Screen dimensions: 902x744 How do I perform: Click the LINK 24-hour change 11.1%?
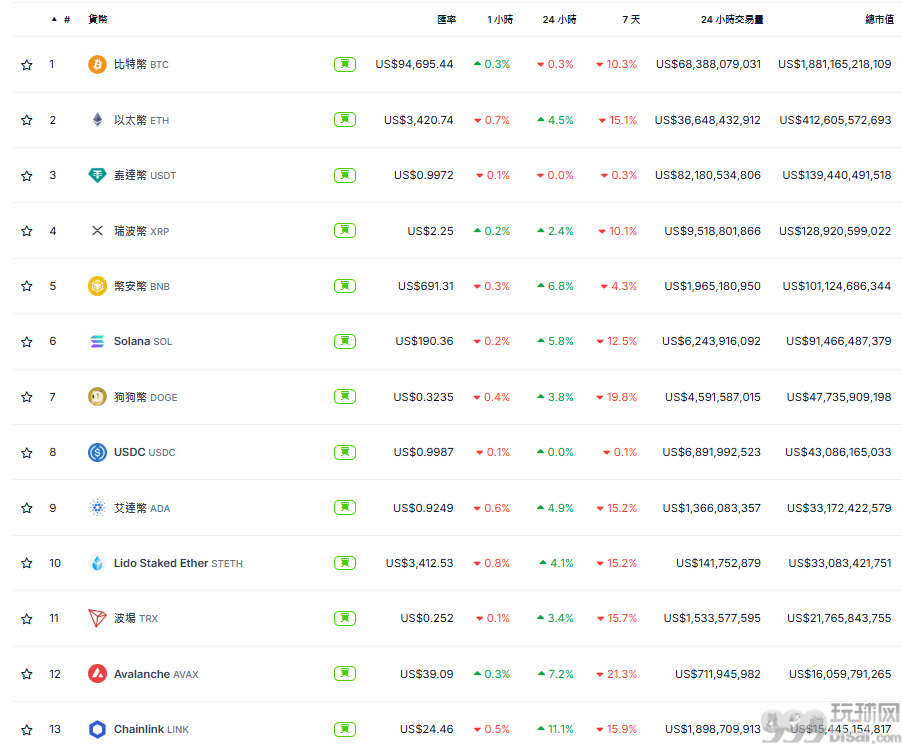click(x=555, y=729)
